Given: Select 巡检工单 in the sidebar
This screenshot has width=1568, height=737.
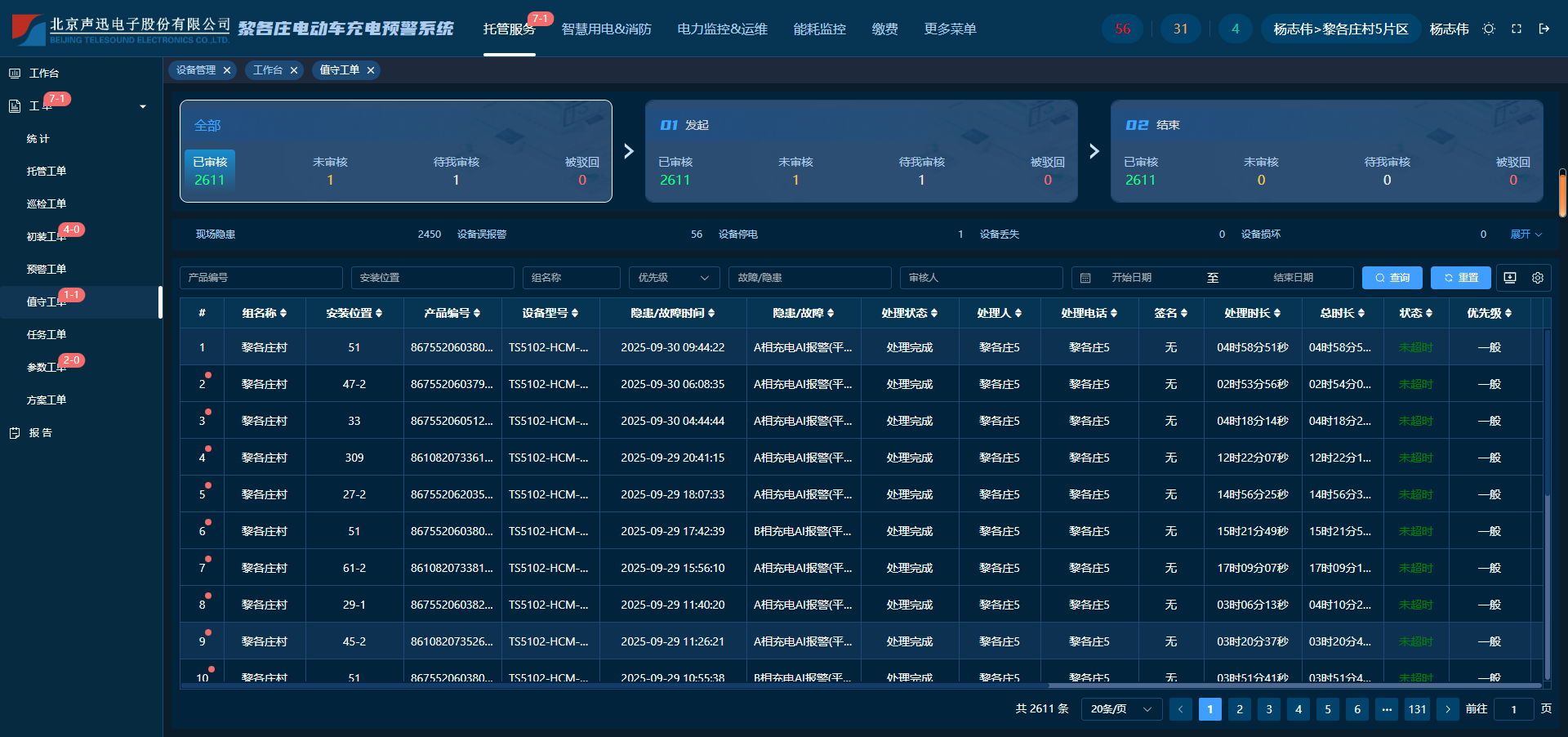Looking at the screenshot, I should click(47, 203).
